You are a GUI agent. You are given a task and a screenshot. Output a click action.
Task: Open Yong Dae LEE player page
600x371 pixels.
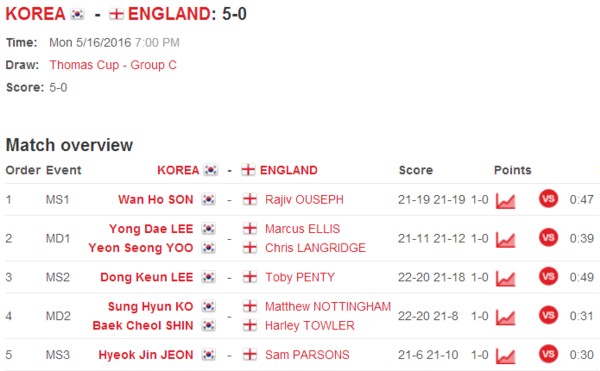151,229
